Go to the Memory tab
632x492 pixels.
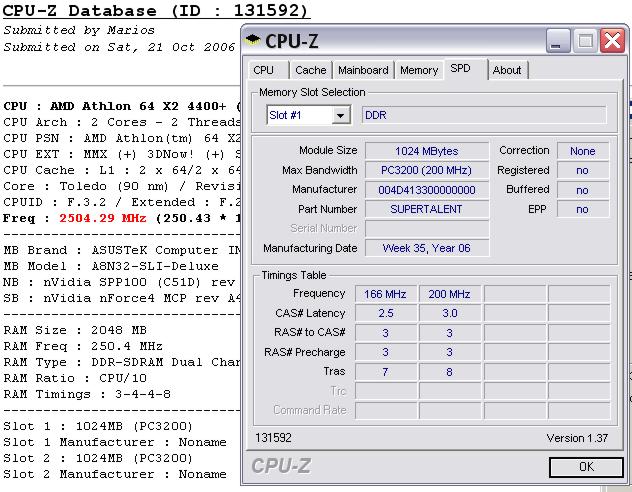pos(419,70)
